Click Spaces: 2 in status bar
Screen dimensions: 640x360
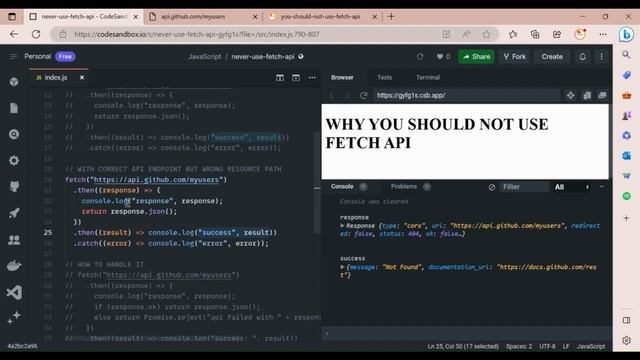(x=519, y=347)
